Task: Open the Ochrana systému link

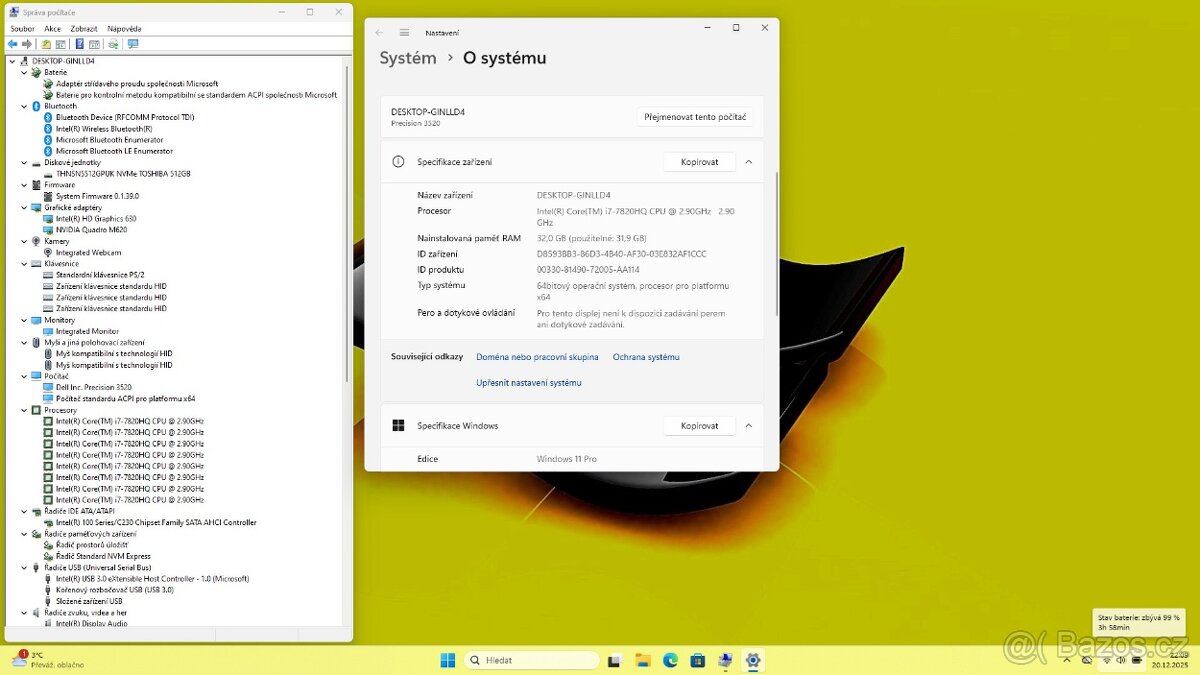Action: (x=645, y=356)
